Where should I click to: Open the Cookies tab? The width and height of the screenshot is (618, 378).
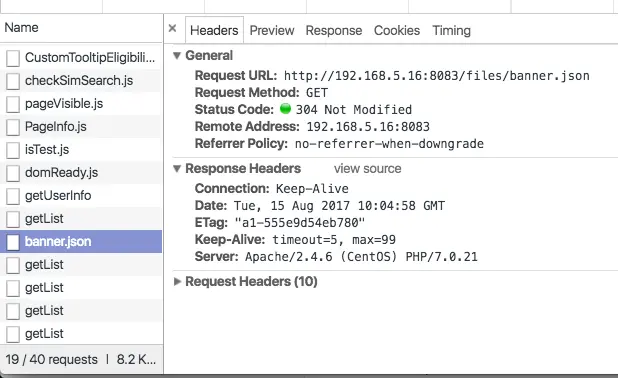click(x=397, y=30)
